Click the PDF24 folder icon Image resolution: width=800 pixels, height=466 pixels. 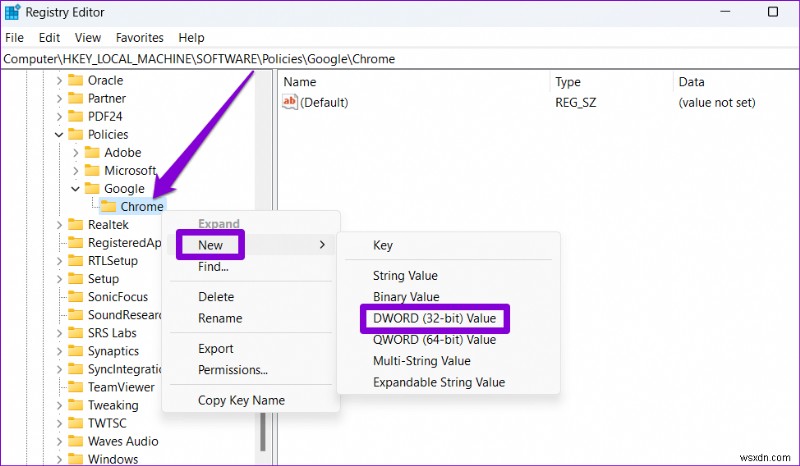76,116
